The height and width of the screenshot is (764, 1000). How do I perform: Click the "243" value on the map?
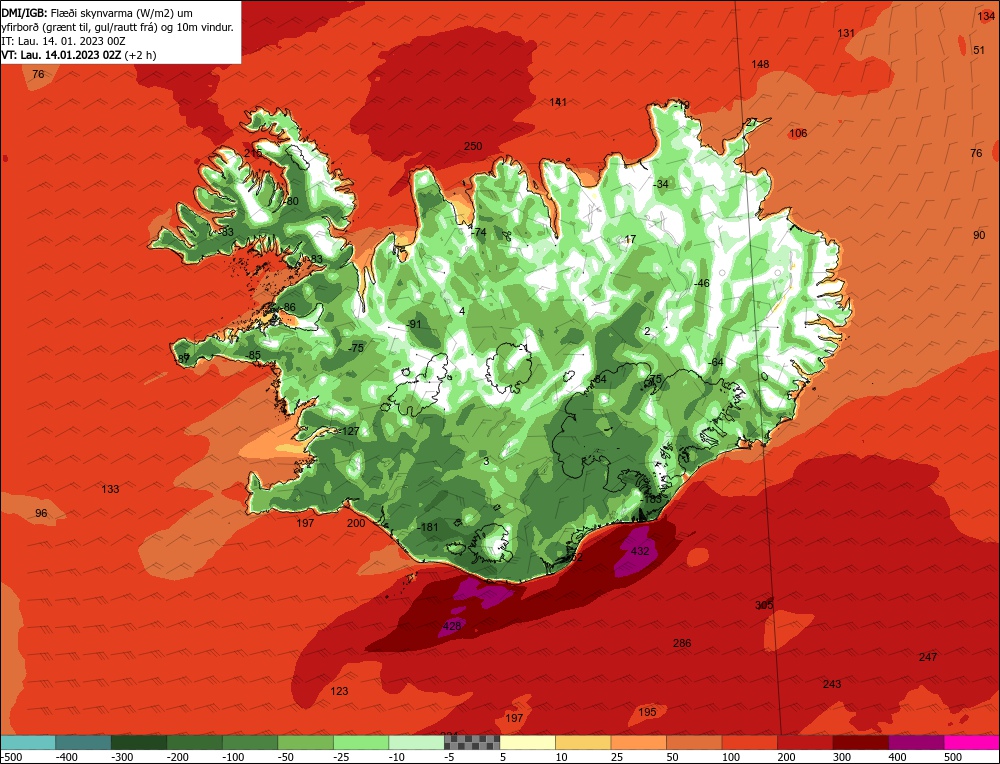832,684
